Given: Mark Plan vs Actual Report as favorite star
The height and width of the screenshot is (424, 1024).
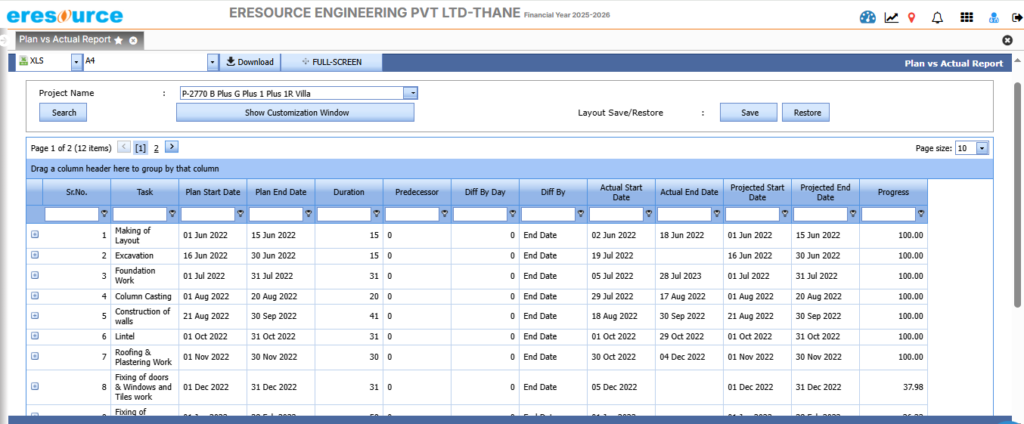Looking at the screenshot, I should coord(119,40).
